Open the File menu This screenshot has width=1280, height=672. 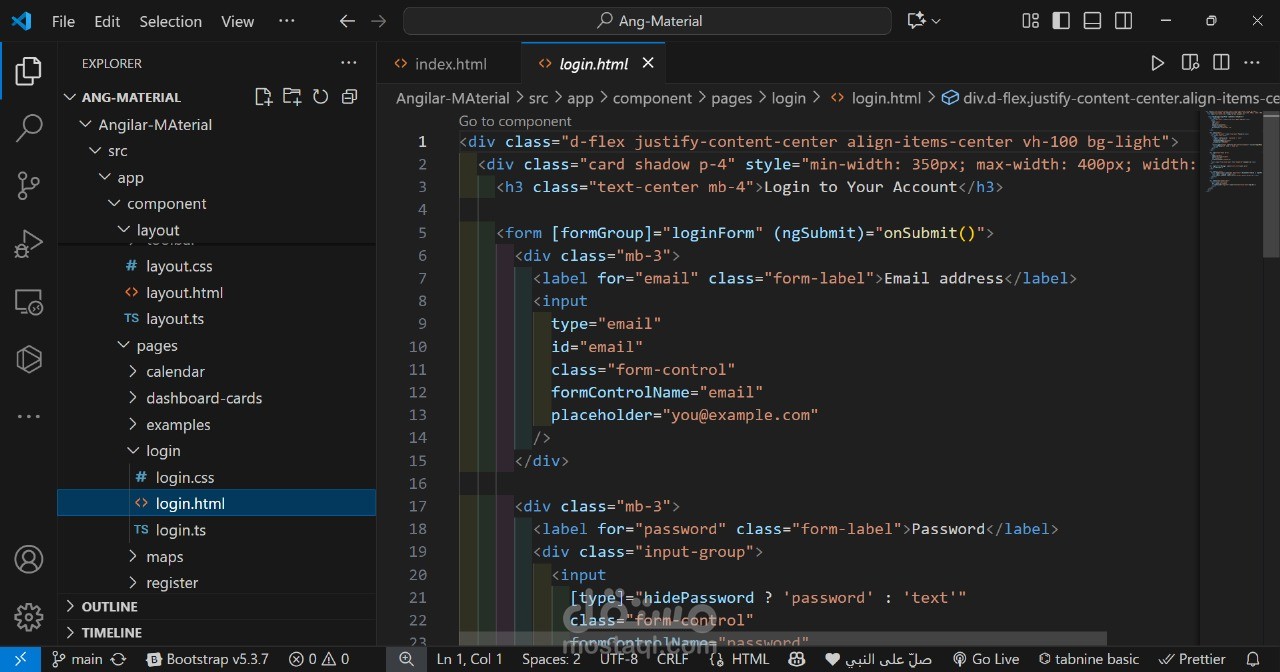pyautogui.click(x=63, y=21)
